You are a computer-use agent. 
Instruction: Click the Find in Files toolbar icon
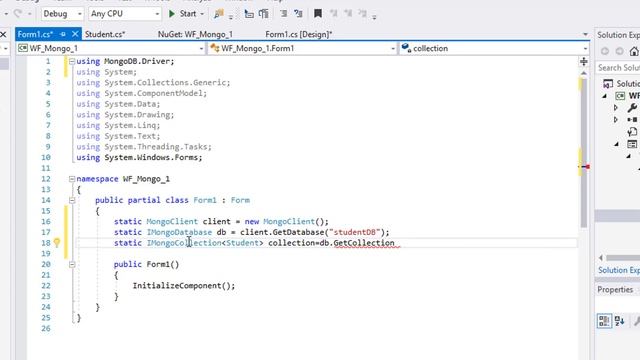tap(218, 14)
